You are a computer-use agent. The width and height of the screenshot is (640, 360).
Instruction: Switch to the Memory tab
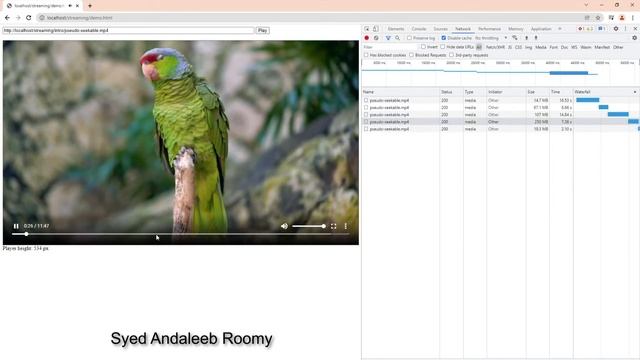pyautogui.click(x=516, y=29)
